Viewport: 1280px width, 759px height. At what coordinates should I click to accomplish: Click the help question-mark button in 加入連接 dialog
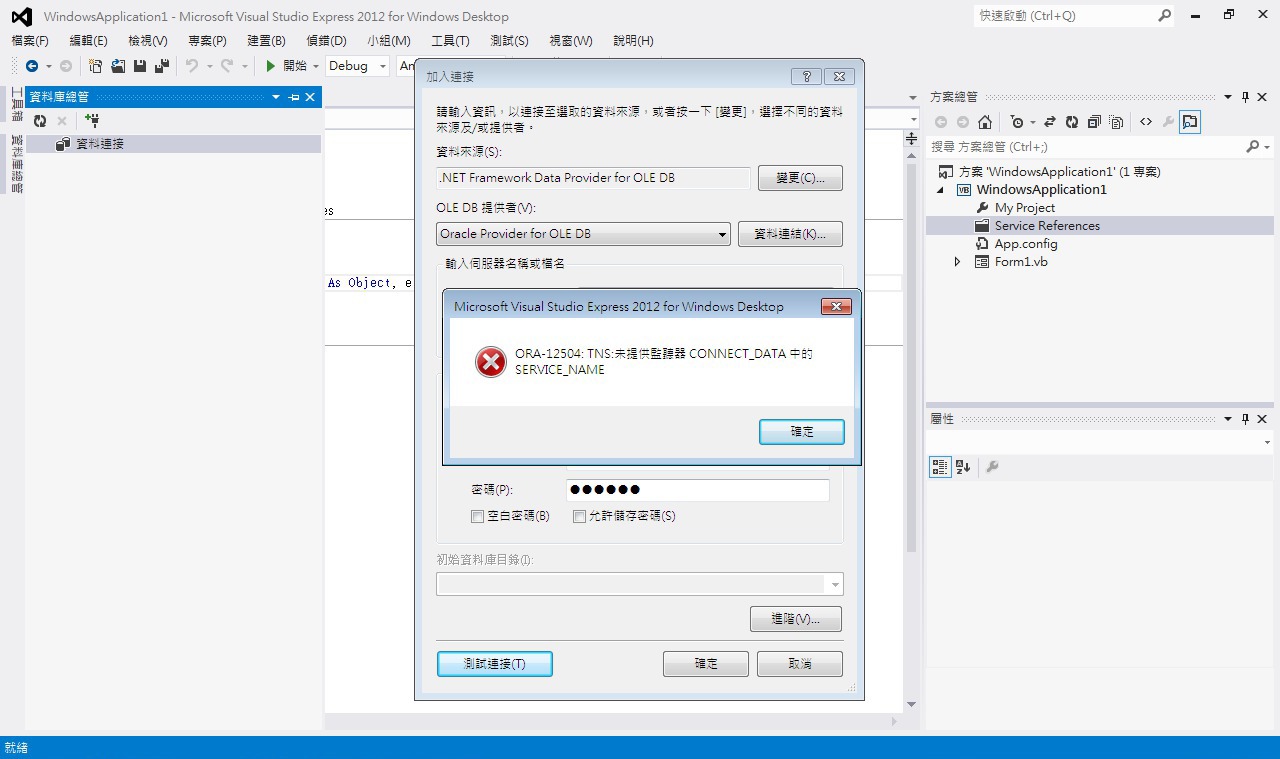(806, 76)
